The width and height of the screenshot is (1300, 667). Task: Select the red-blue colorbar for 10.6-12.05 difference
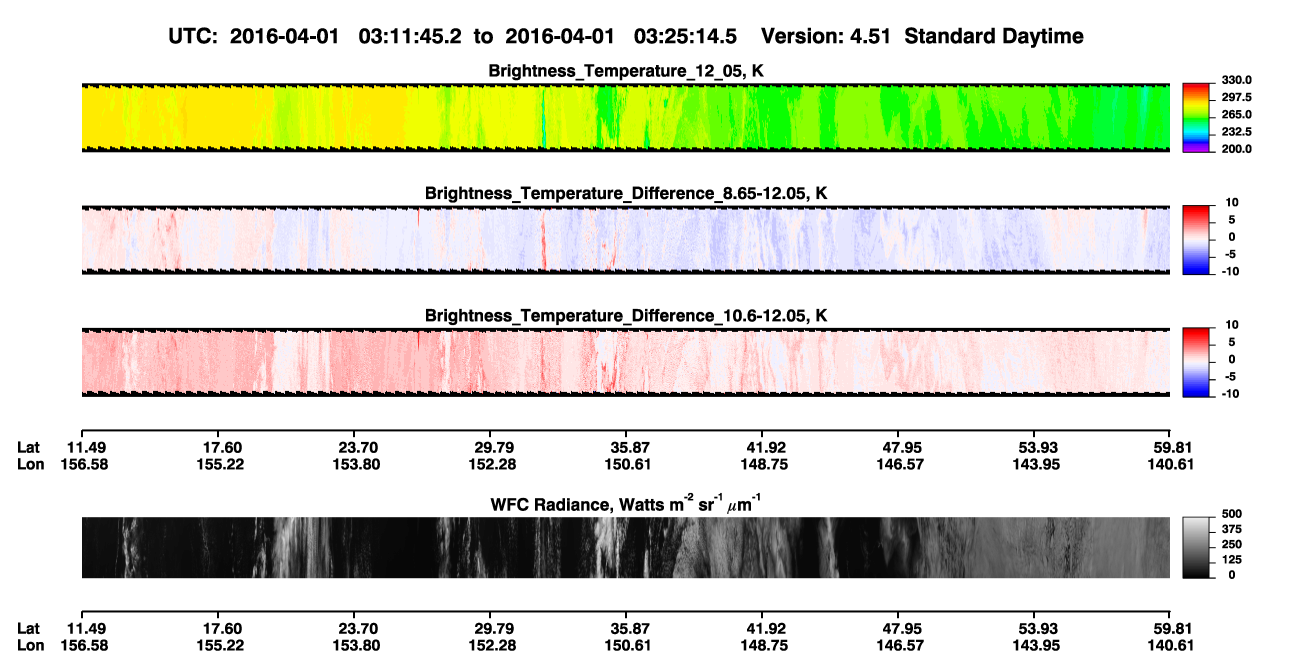pos(1196,362)
